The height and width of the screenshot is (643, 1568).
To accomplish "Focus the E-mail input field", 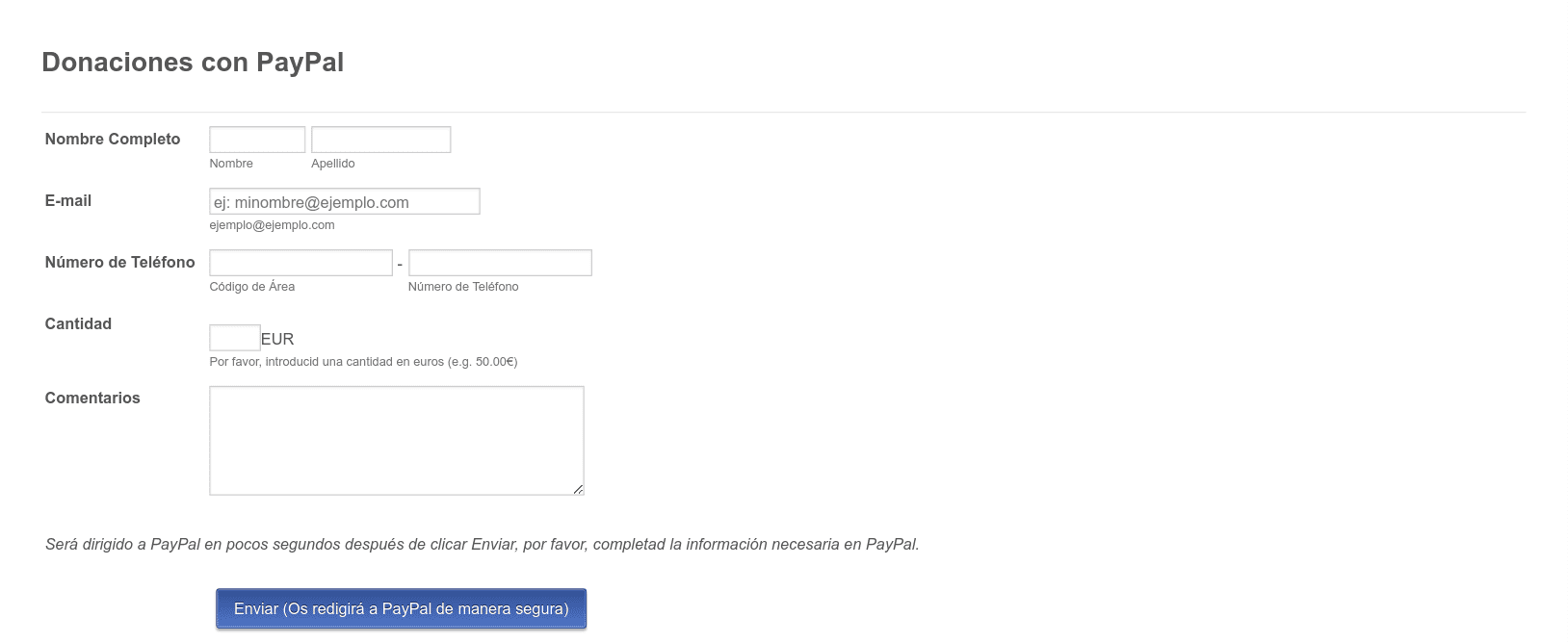I will [345, 201].
